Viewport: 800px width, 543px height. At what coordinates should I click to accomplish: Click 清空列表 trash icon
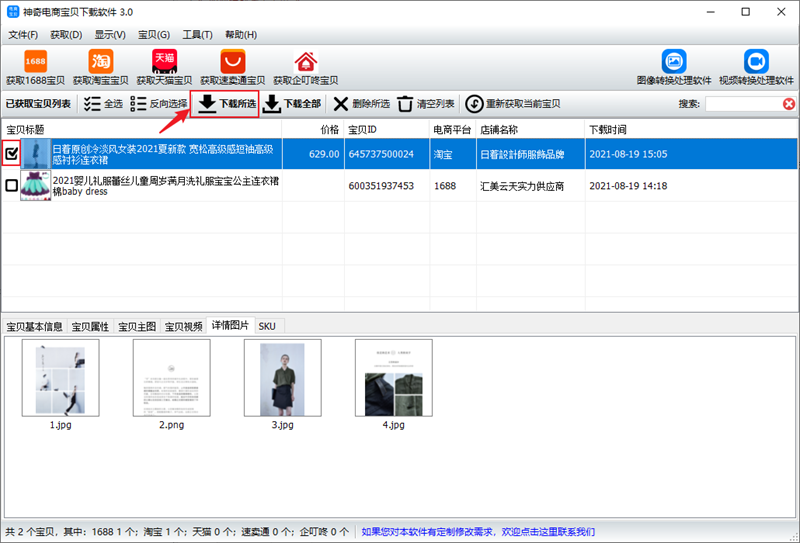coord(405,104)
